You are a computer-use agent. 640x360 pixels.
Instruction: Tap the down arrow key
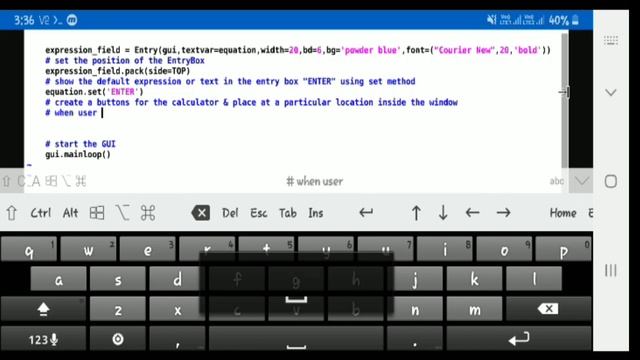(x=443, y=213)
